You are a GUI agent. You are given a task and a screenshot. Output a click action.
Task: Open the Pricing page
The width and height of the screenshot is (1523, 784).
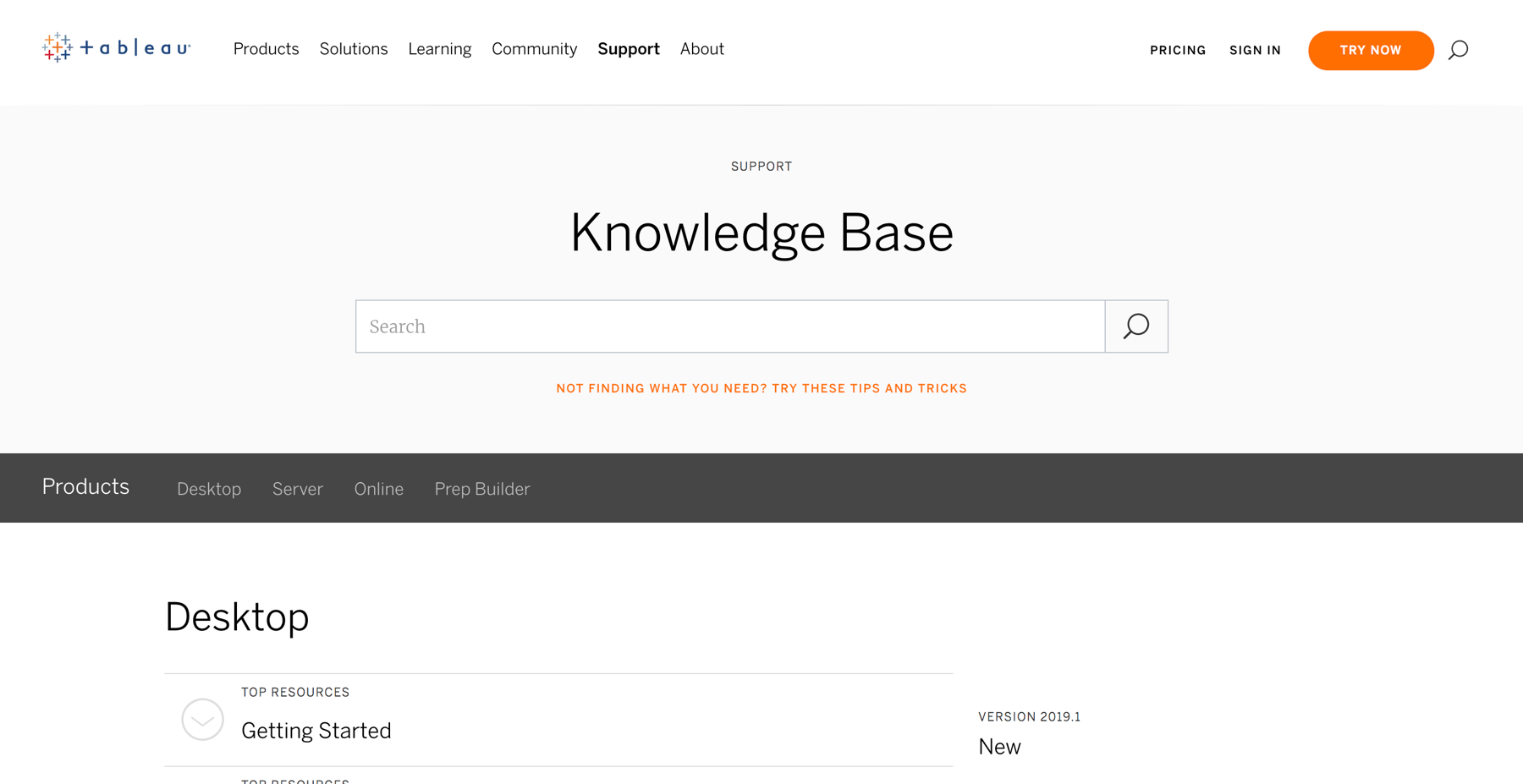click(1178, 50)
